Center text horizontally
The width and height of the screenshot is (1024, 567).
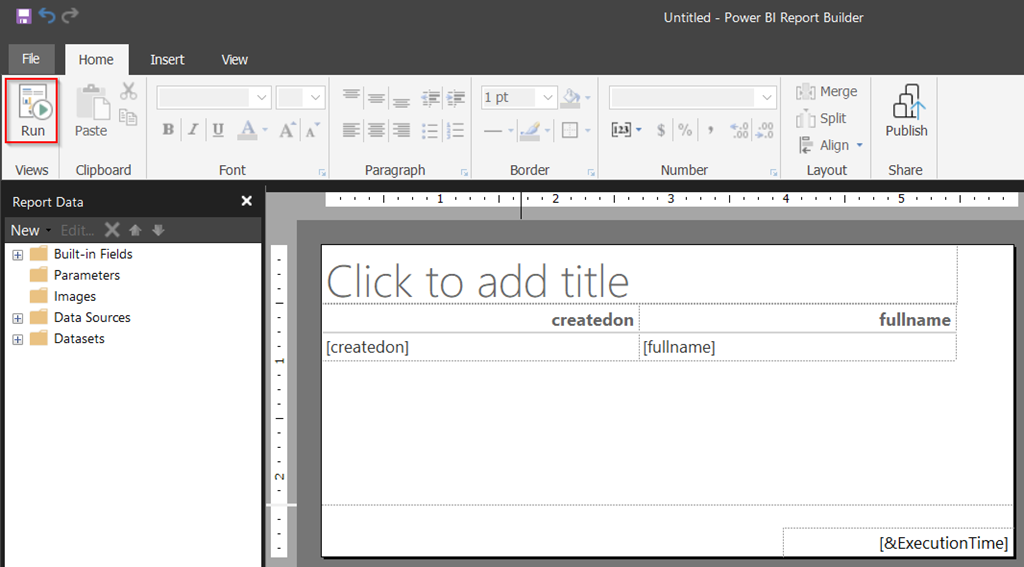coord(376,130)
